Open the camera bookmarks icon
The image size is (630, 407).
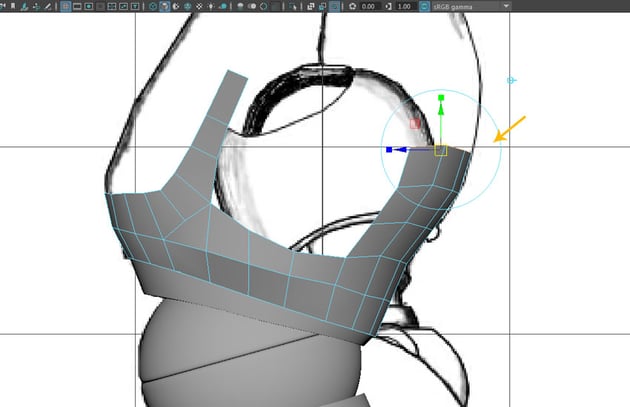tap(13, 6)
